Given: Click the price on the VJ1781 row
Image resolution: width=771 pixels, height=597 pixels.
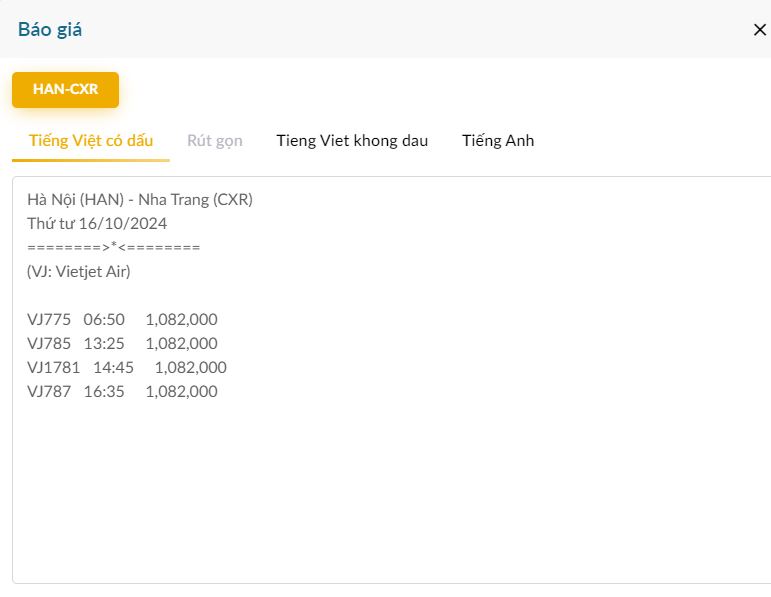Looking at the screenshot, I should pos(190,367).
